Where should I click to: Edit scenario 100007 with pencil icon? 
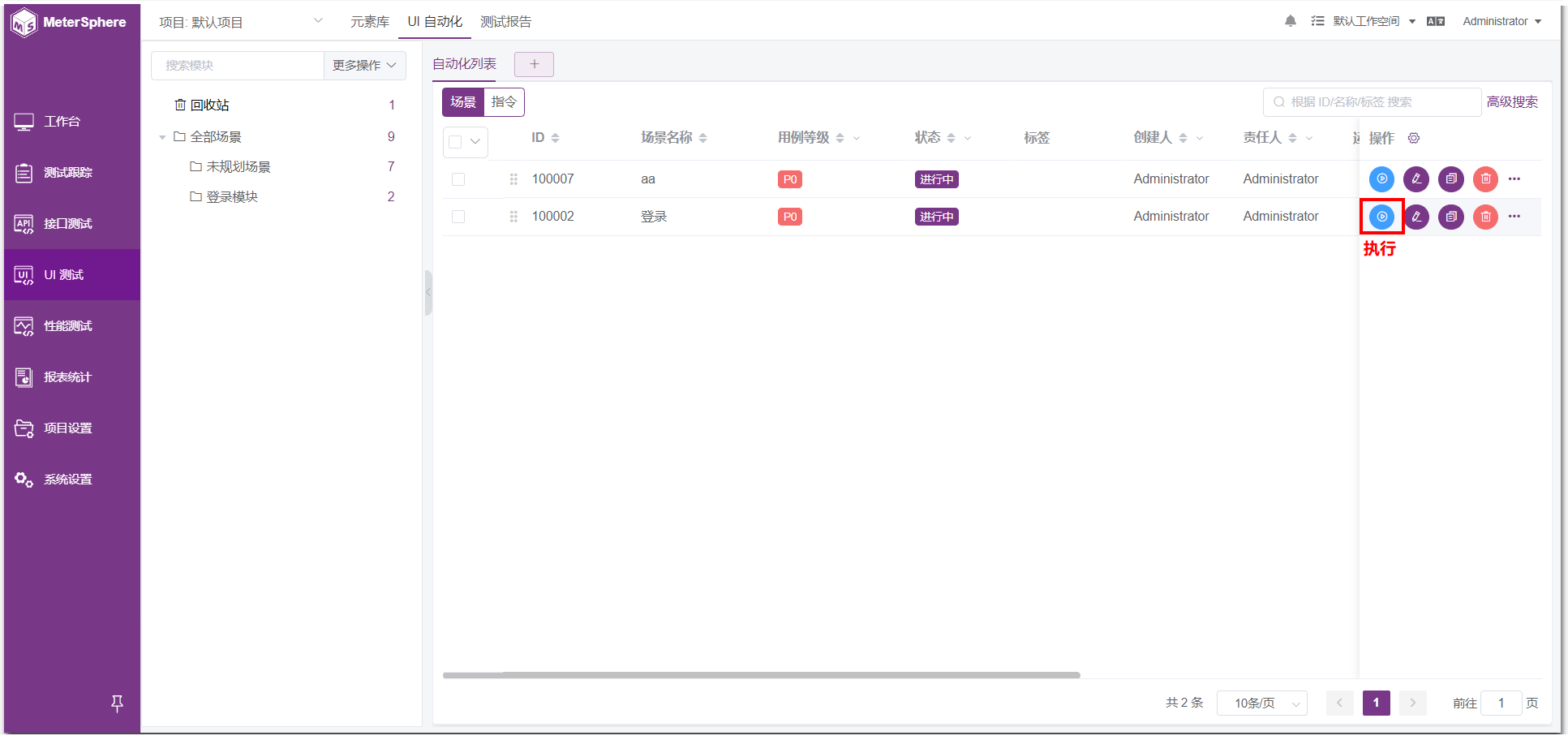[x=1416, y=179]
